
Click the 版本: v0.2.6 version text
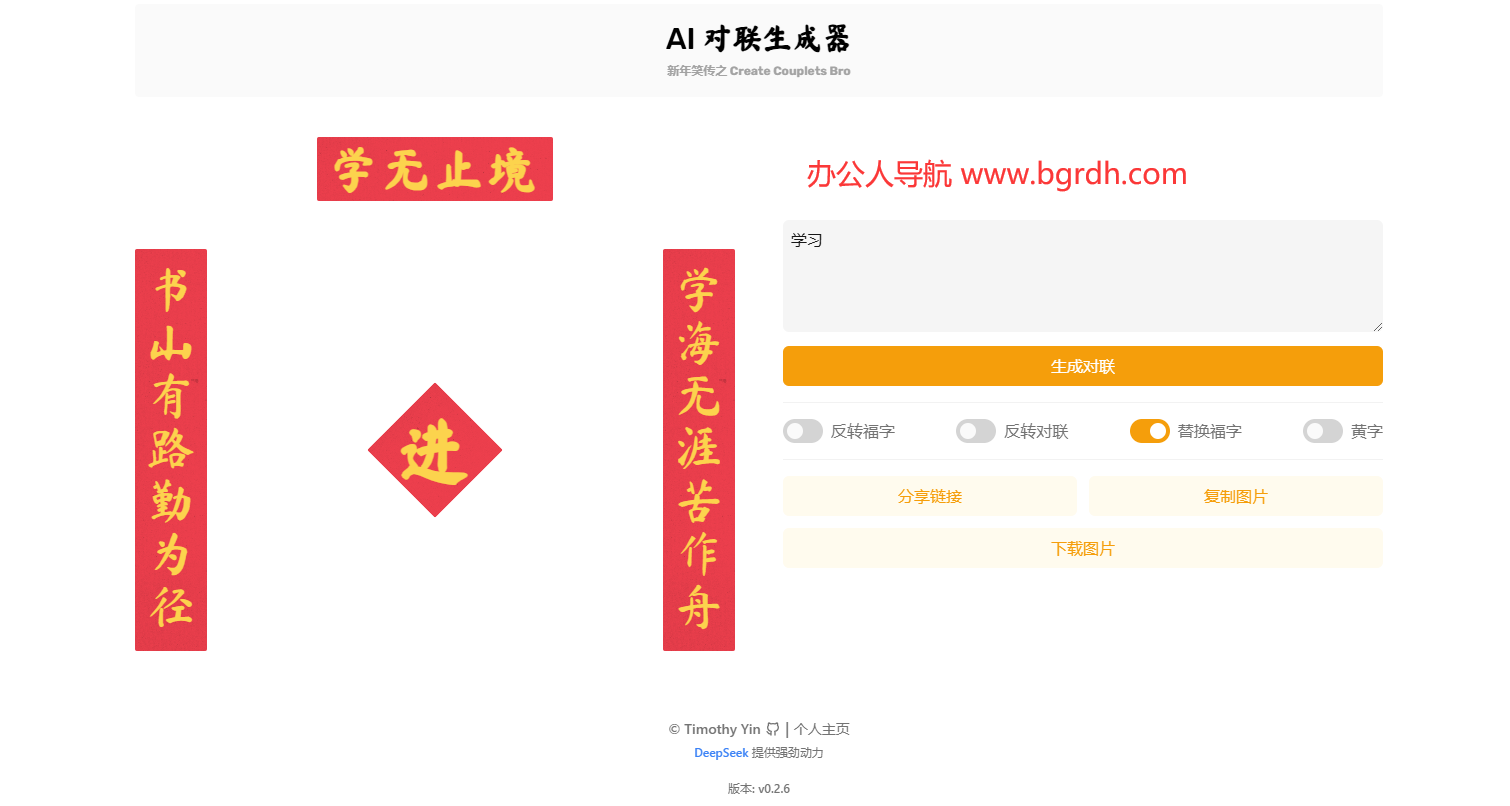(x=757, y=788)
